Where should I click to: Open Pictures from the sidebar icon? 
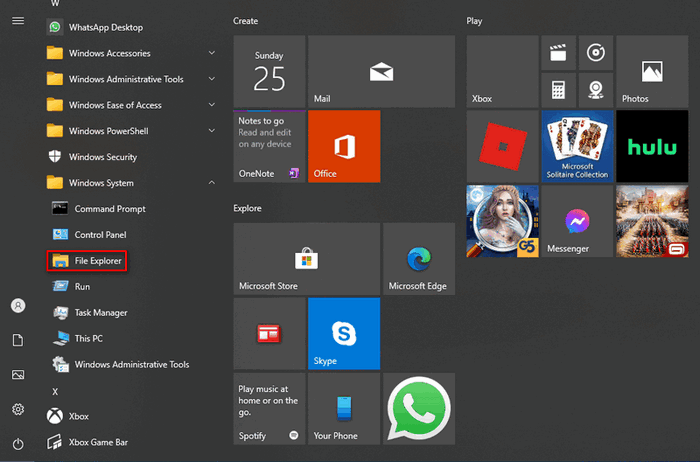(x=18, y=375)
